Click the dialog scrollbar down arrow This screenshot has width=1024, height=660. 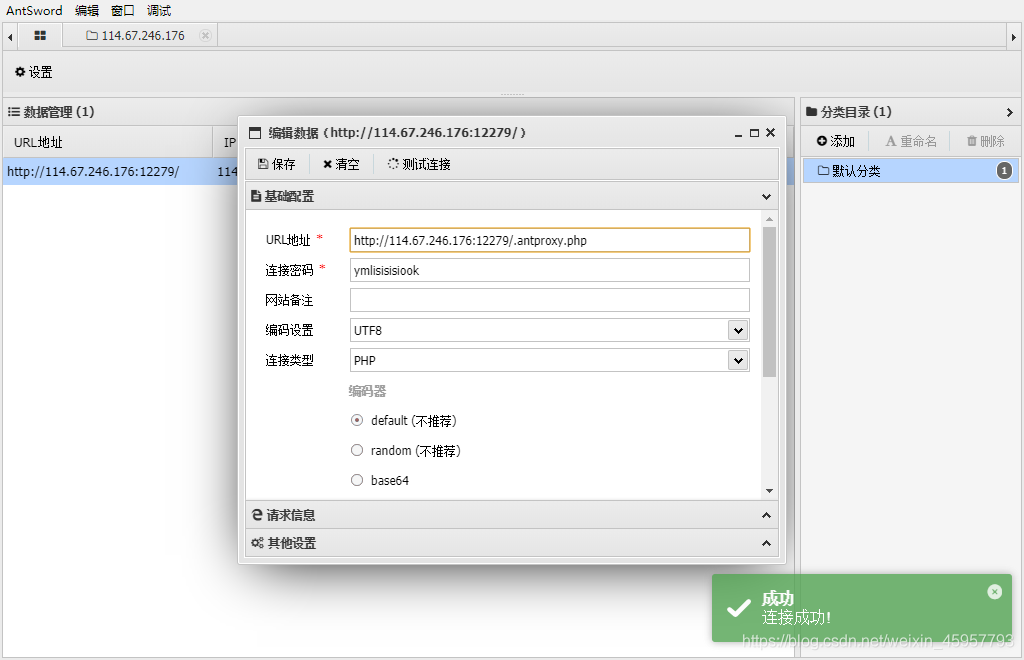tap(769, 491)
